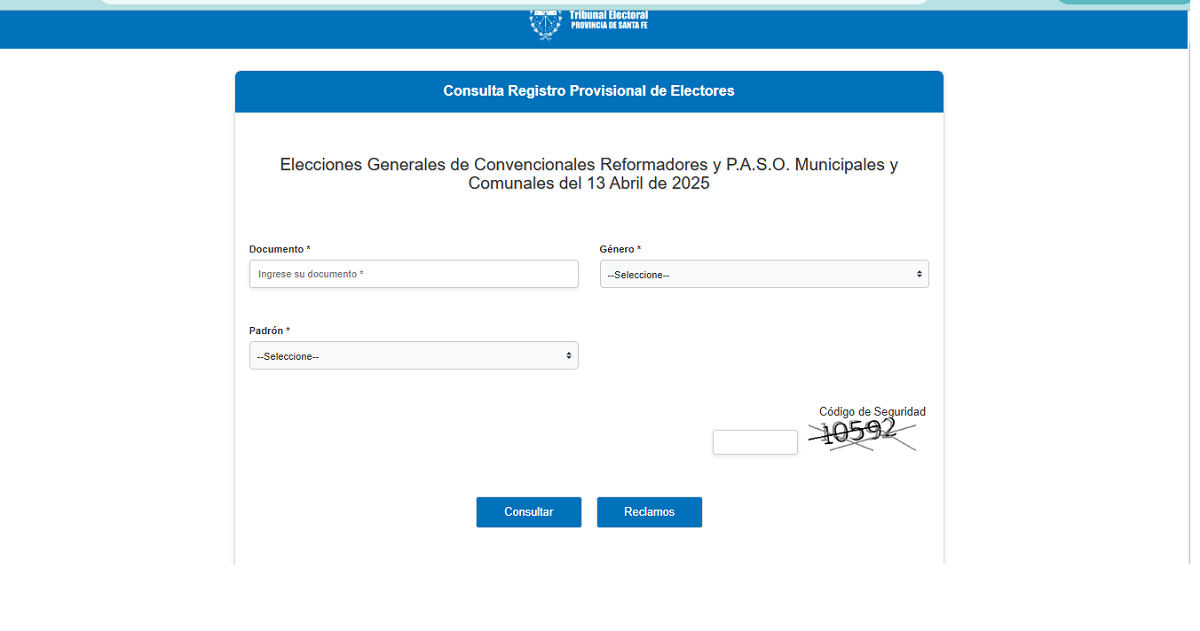The width and height of the screenshot is (1200, 631).
Task: Click the Tribunal Electoral Provincia de Santa Fe title
Action: pos(608,20)
